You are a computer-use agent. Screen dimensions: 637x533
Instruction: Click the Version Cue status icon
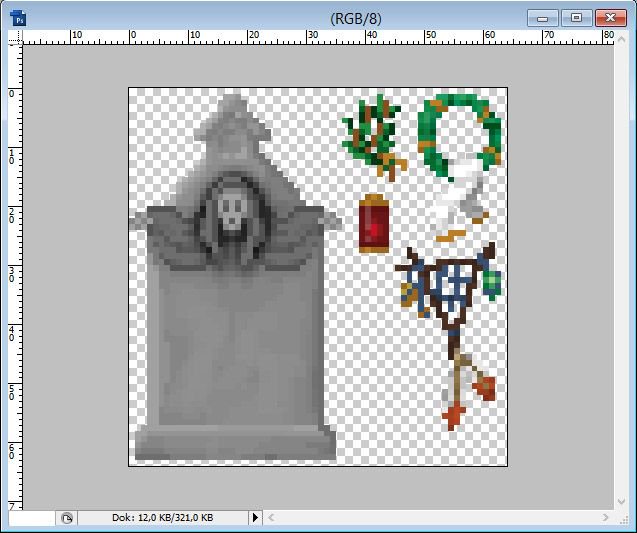coord(67,518)
